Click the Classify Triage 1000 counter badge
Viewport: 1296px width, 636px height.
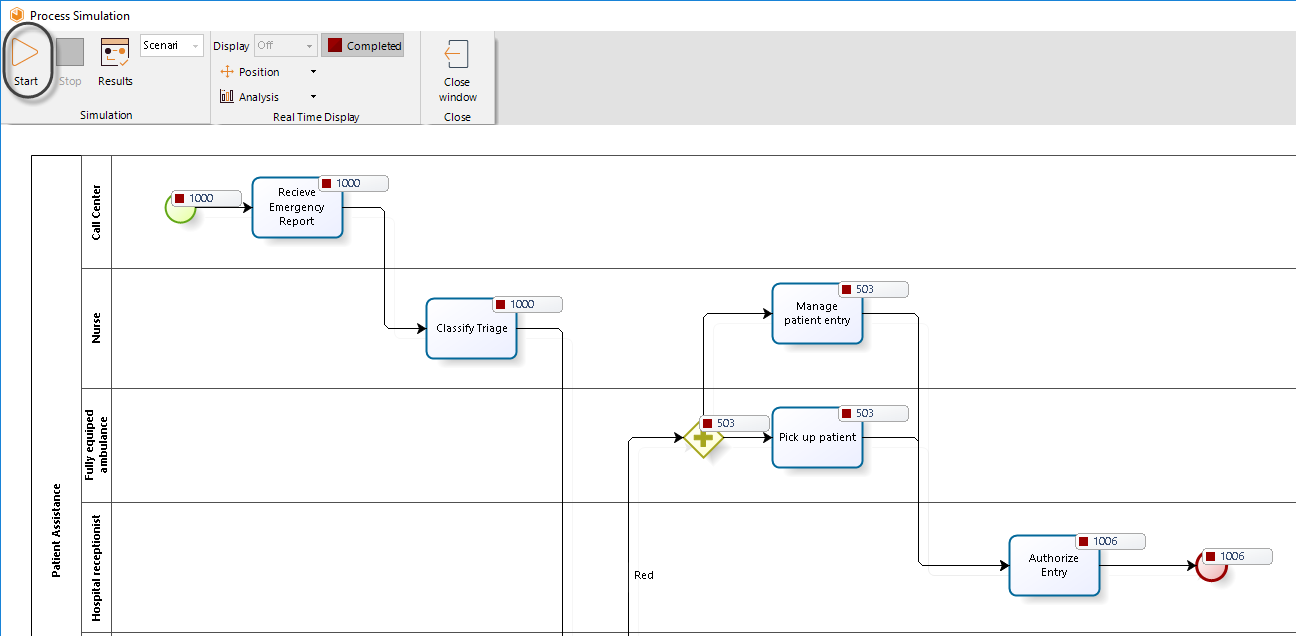pyautogui.click(x=527, y=304)
